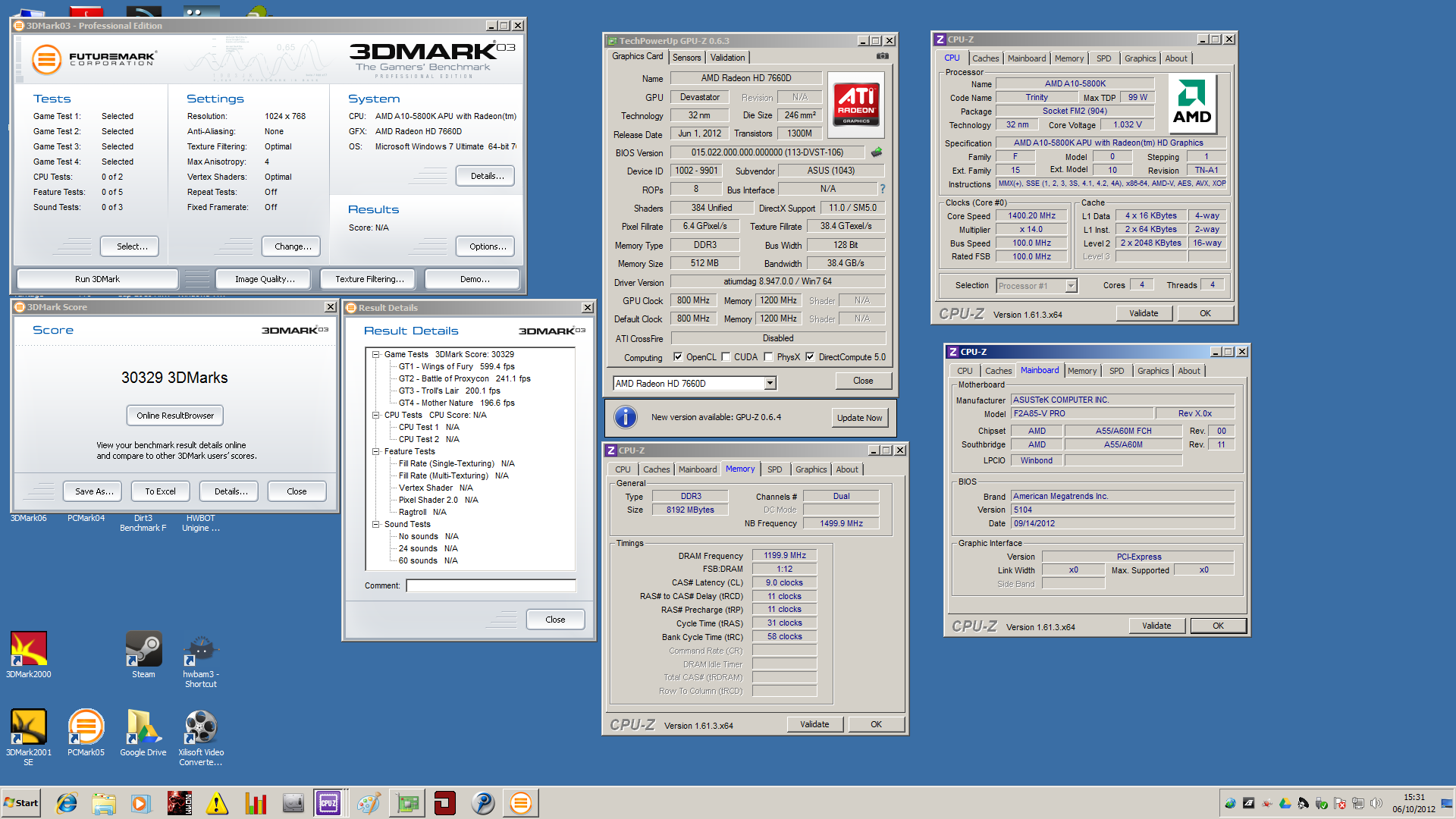
Task: Collapse the Game Tests tree node
Action: click(x=375, y=354)
